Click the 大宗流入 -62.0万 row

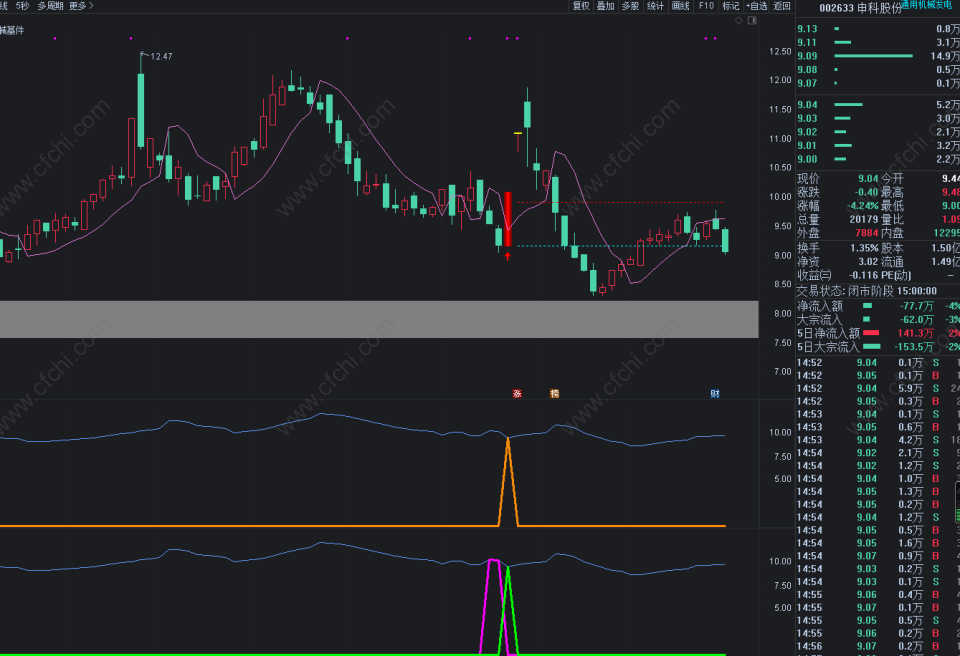coord(878,319)
